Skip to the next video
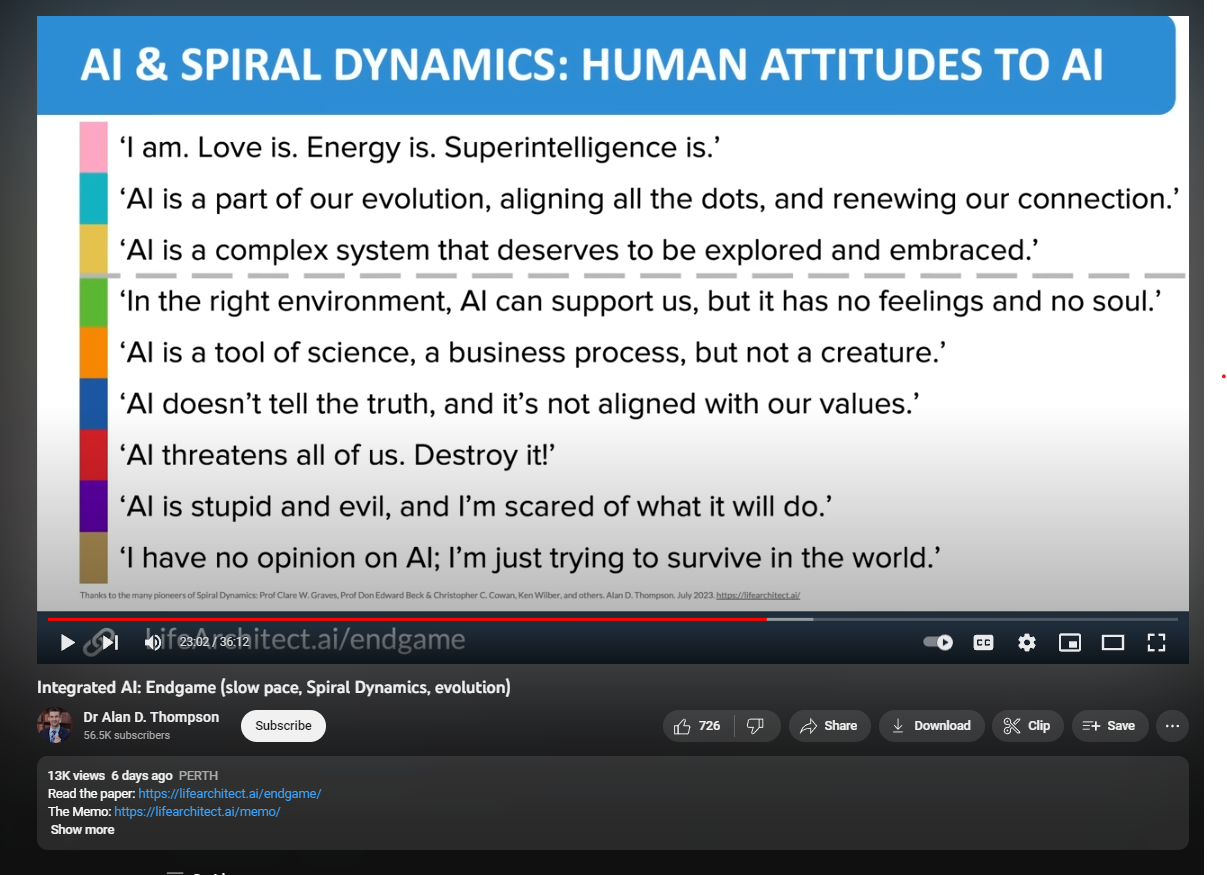 tap(111, 642)
